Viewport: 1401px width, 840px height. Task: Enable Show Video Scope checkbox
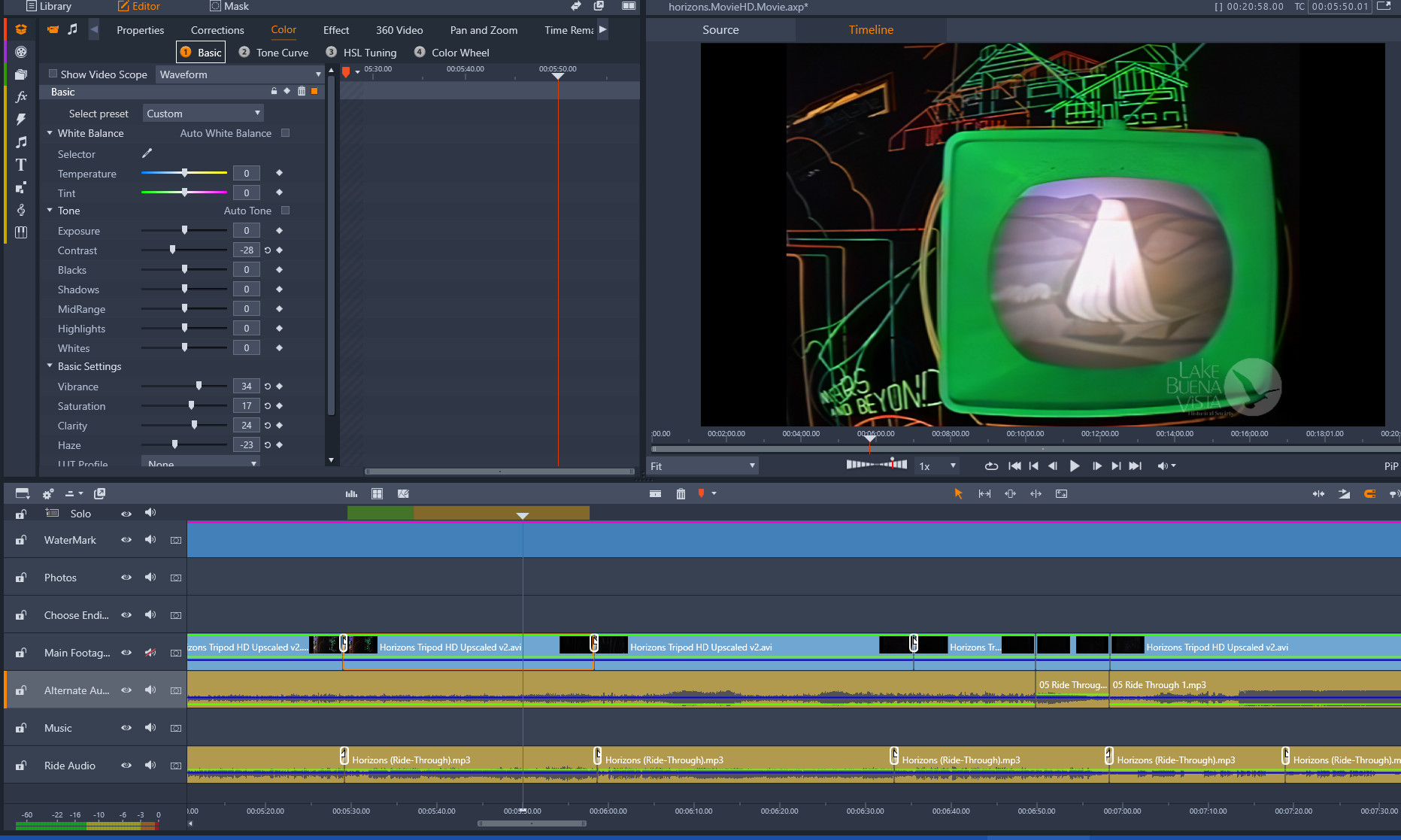[53, 74]
